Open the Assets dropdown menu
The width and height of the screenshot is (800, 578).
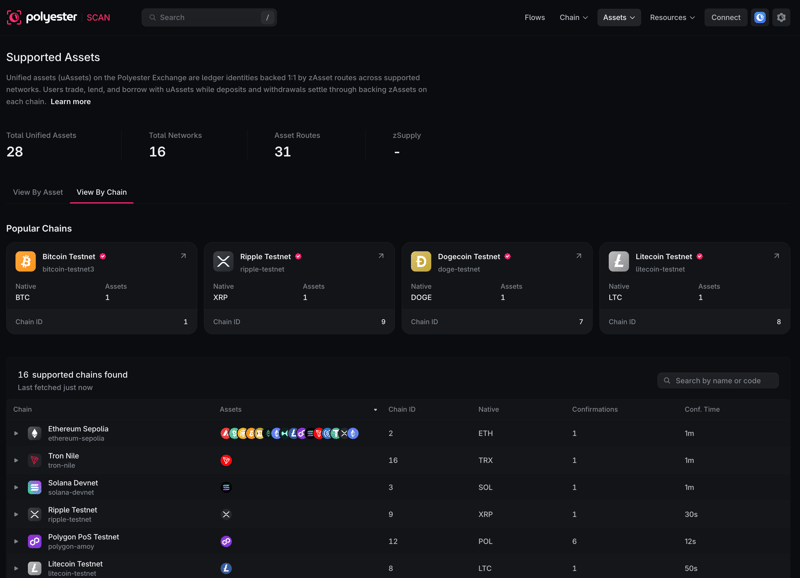(619, 17)
